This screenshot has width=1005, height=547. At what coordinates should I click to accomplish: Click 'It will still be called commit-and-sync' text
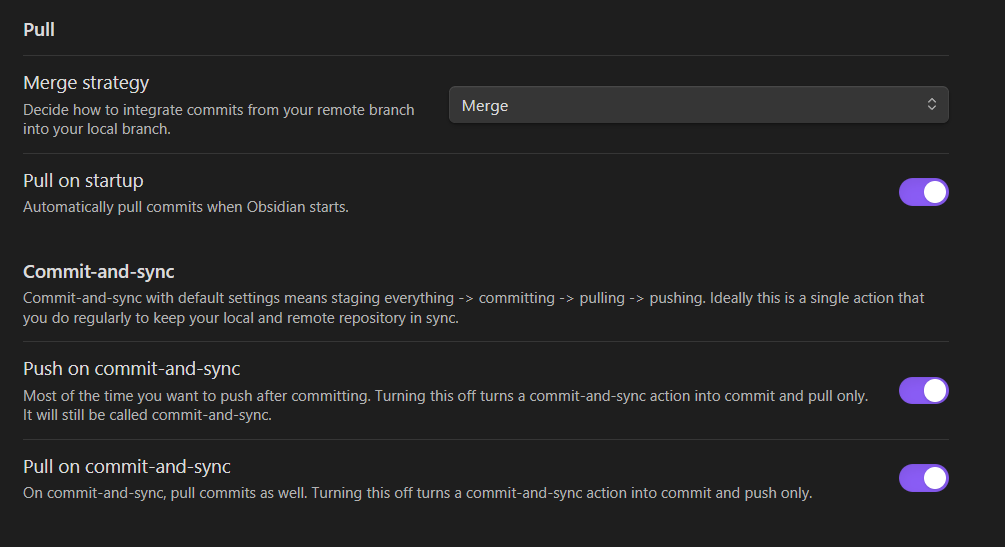pos(147,415)
